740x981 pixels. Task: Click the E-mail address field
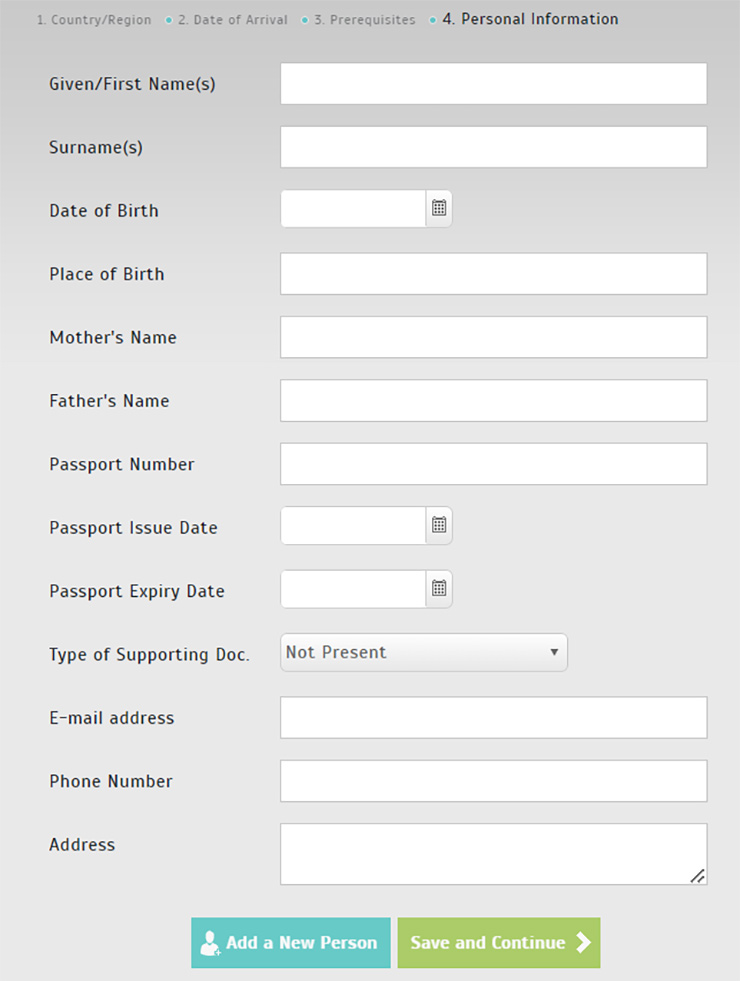(494, 718)
